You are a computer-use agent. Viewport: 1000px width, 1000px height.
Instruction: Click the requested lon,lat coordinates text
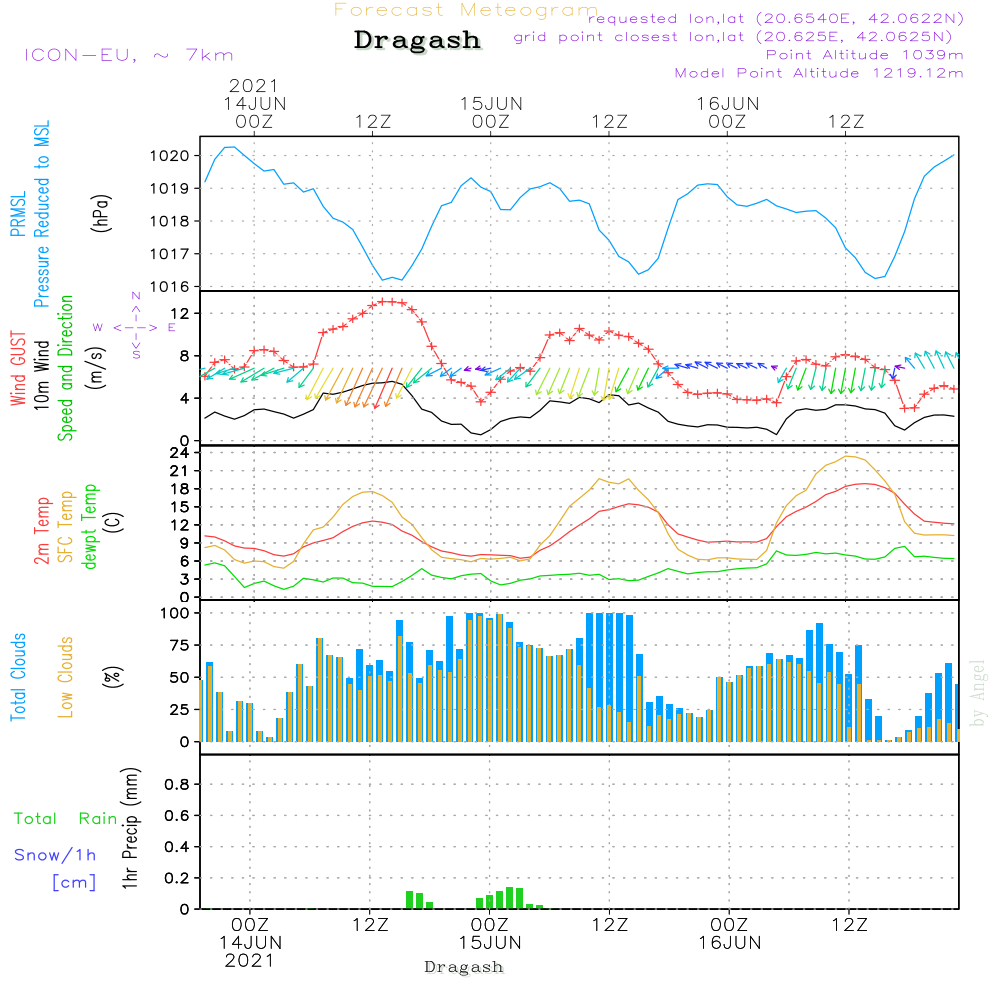[775, 19]
